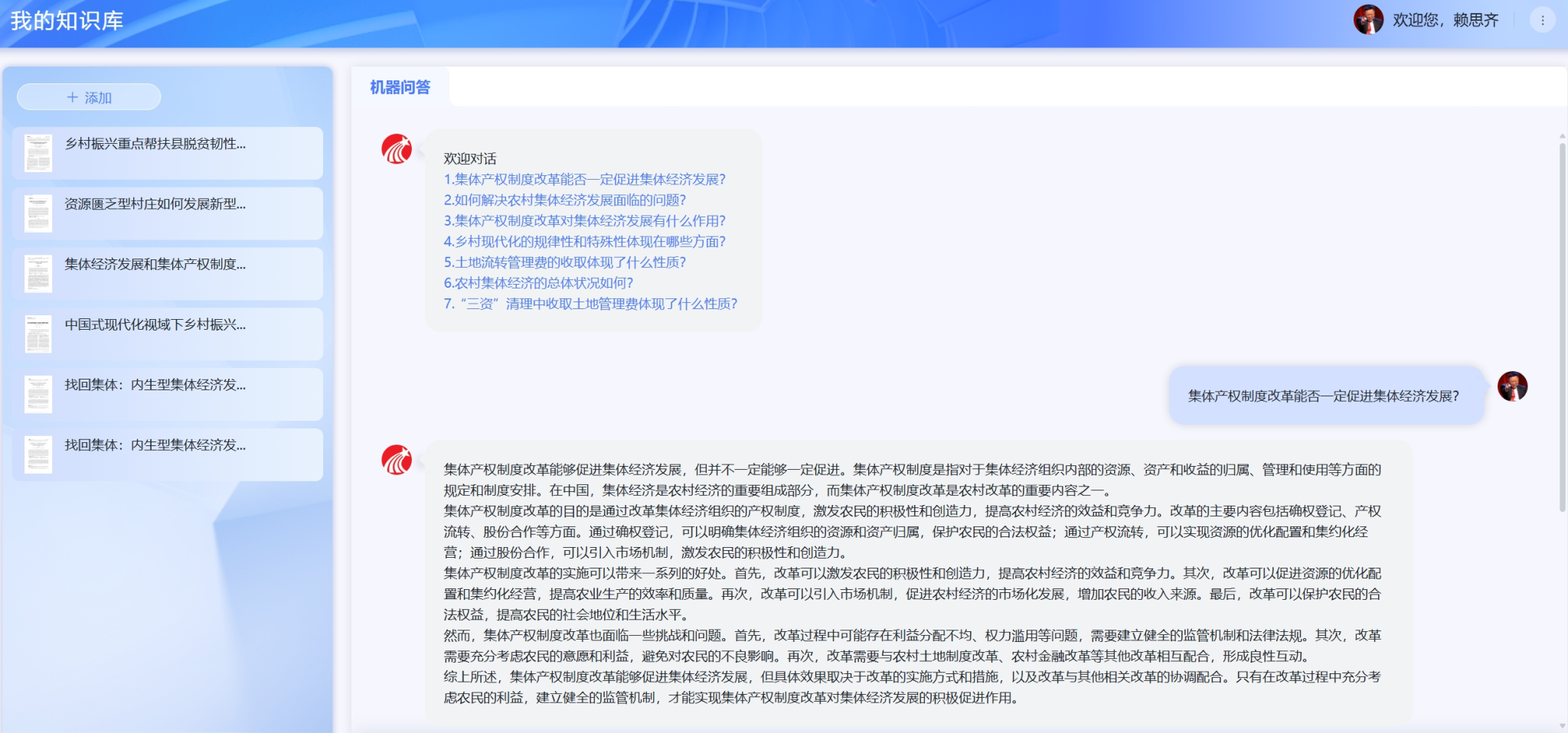Click the red bot logo beside welcome message

(x=397, y=149)
